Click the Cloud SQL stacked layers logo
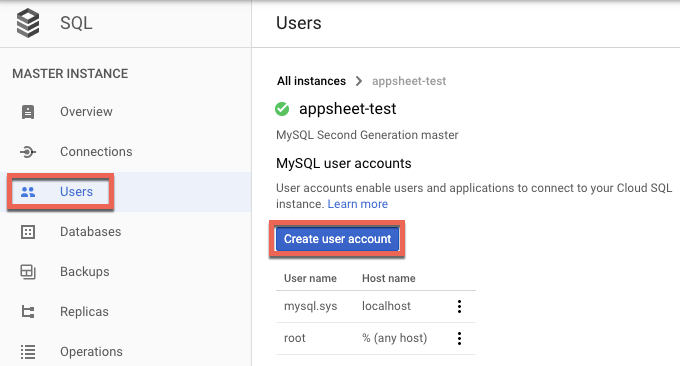Image resolution: width=680 pixels, height=366 pixels. point(28,23)
